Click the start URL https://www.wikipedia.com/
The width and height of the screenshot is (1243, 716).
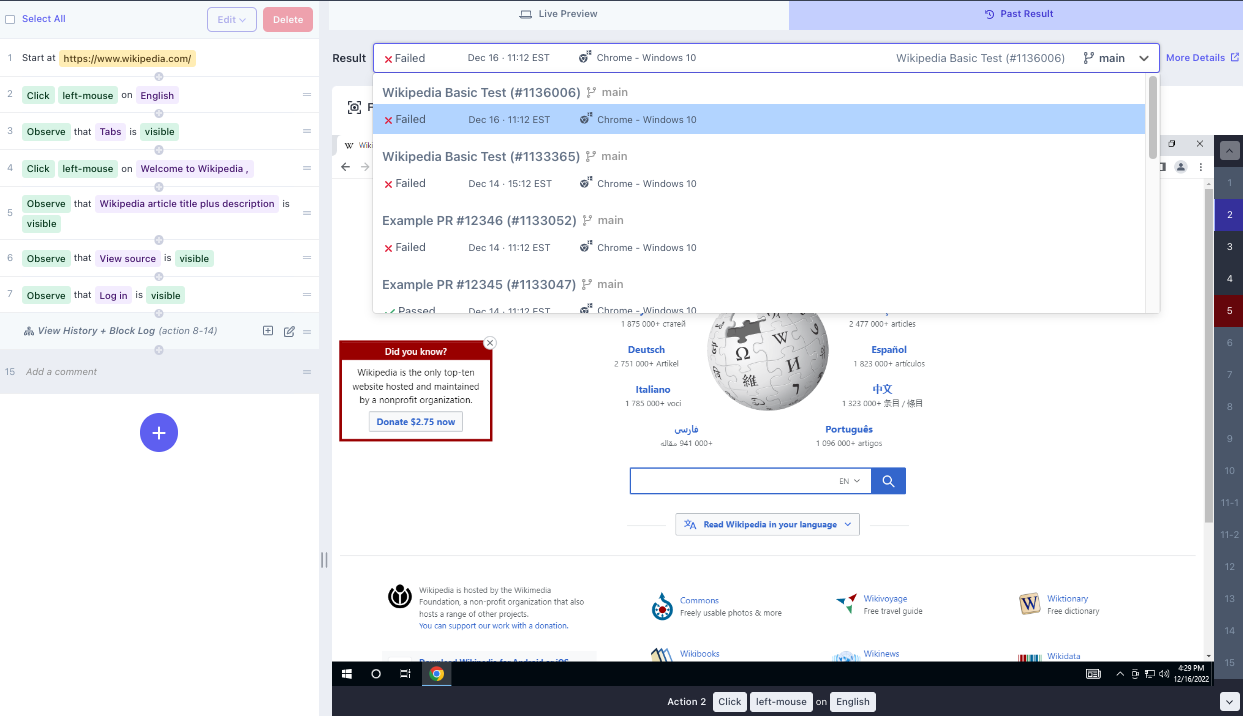pos(127,58)
